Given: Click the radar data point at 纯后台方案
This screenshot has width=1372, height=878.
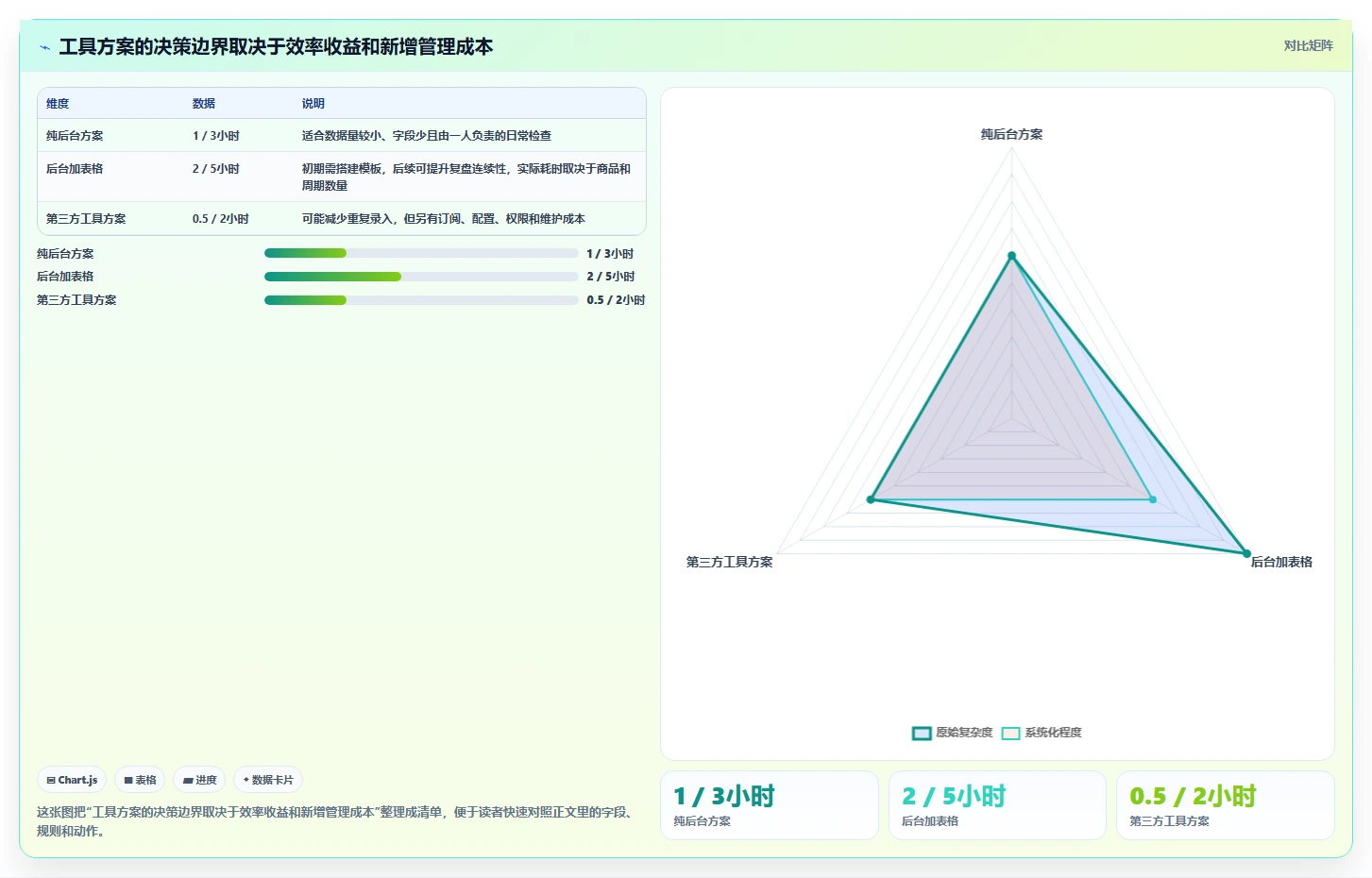Looking at the screenshot, I should click(x=1011, y=256).
